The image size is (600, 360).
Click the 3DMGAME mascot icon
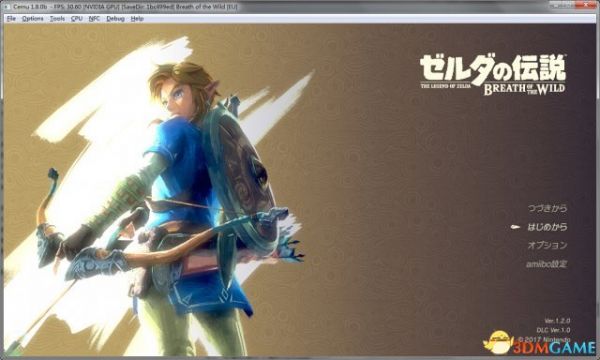pos(497,342)
